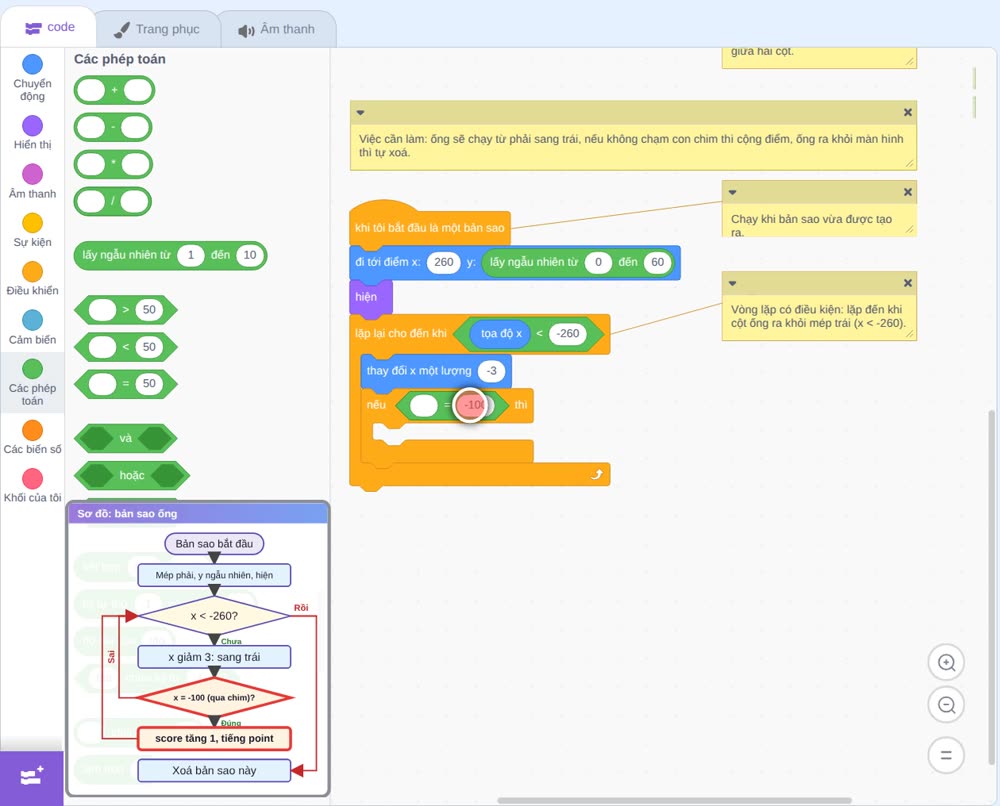Select the Các biến số category circle
1000x806 pixels.
(x=32, y=430)
